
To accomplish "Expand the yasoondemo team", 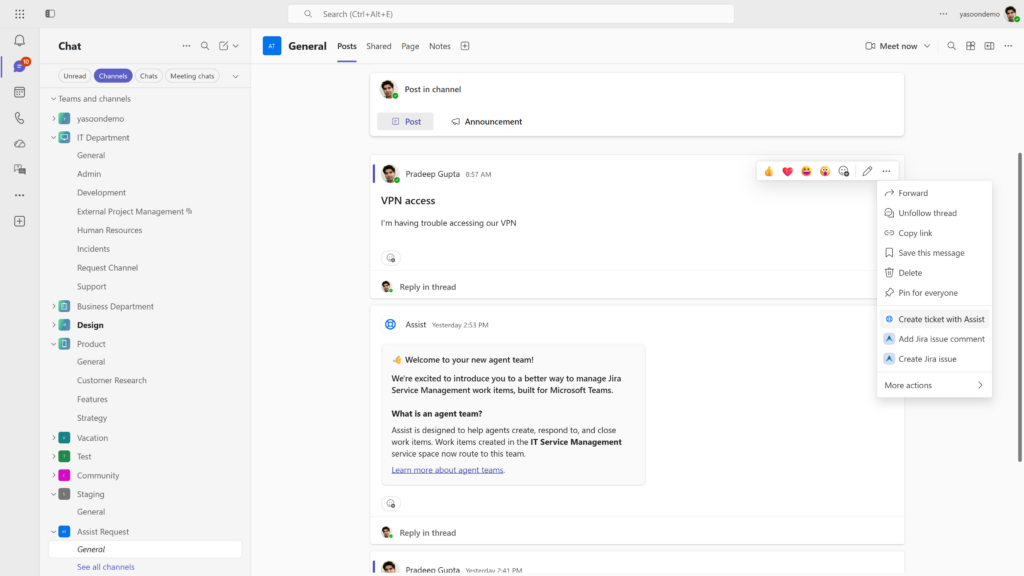I will click(x=54, y=119).
